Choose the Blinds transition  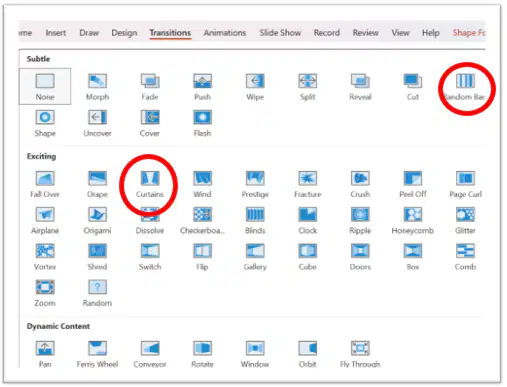(255, 220)
